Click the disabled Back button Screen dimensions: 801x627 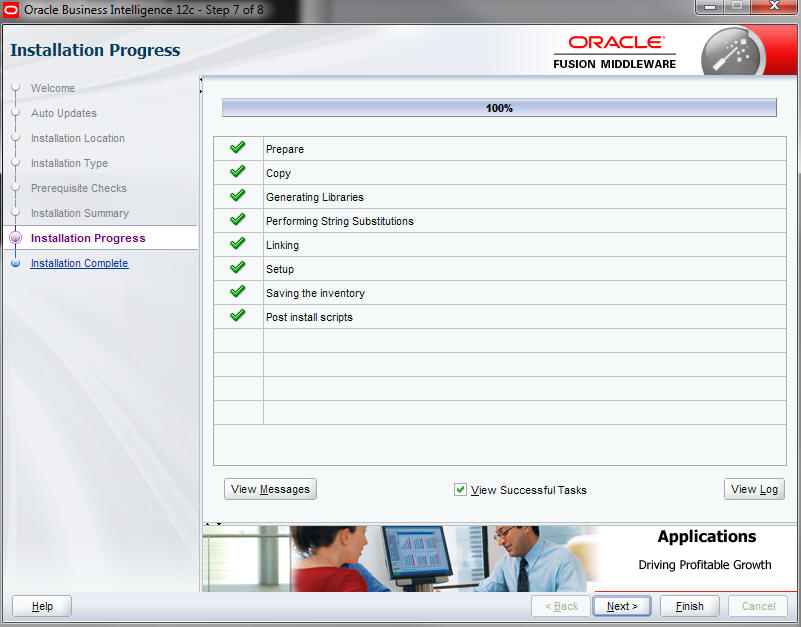pyautogui.click(x=561, y=606)
